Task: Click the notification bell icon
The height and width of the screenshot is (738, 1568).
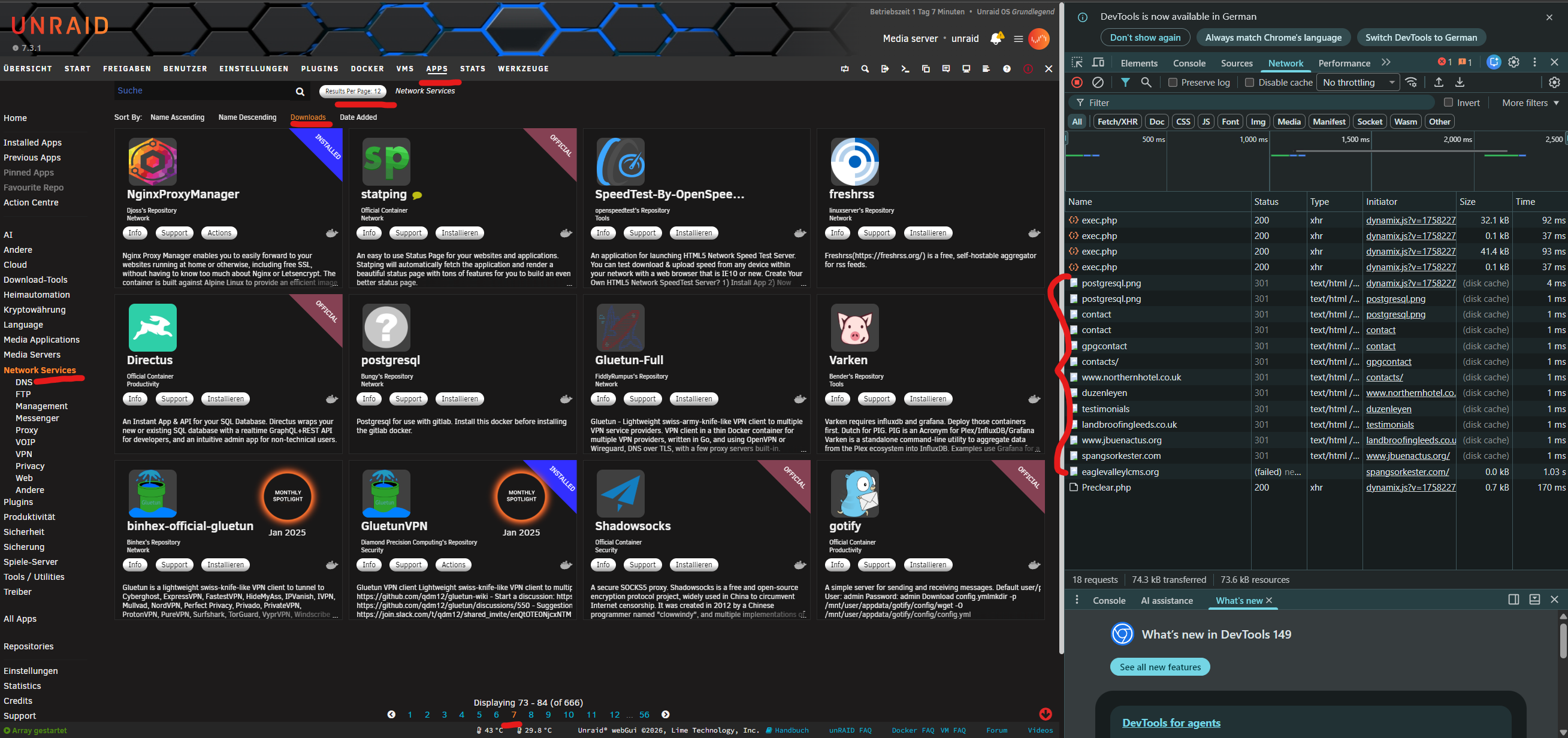Action: pos(996,38)
